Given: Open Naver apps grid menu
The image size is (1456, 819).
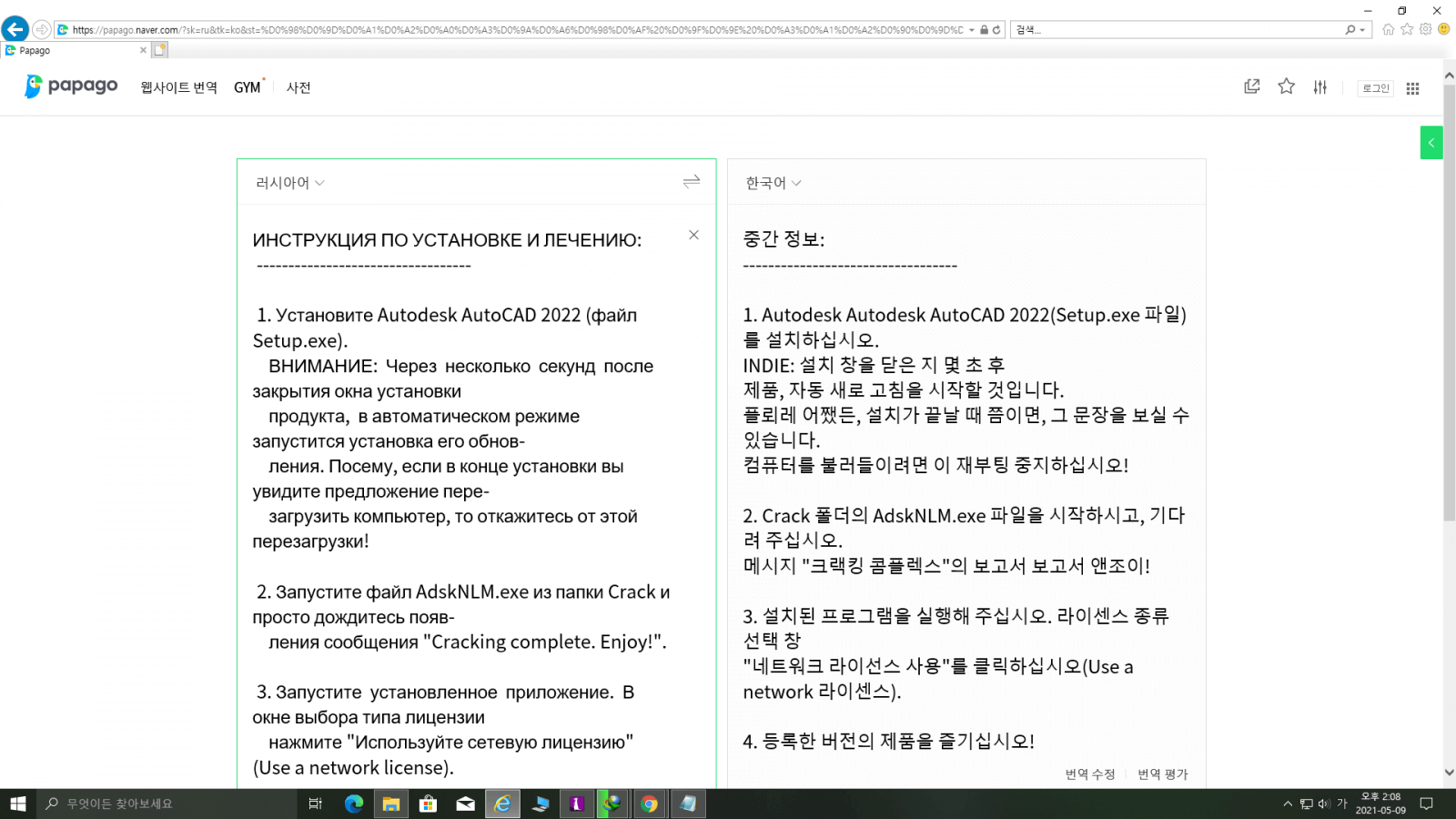Looking at the screenshot, I should (x=1412, y=88).
